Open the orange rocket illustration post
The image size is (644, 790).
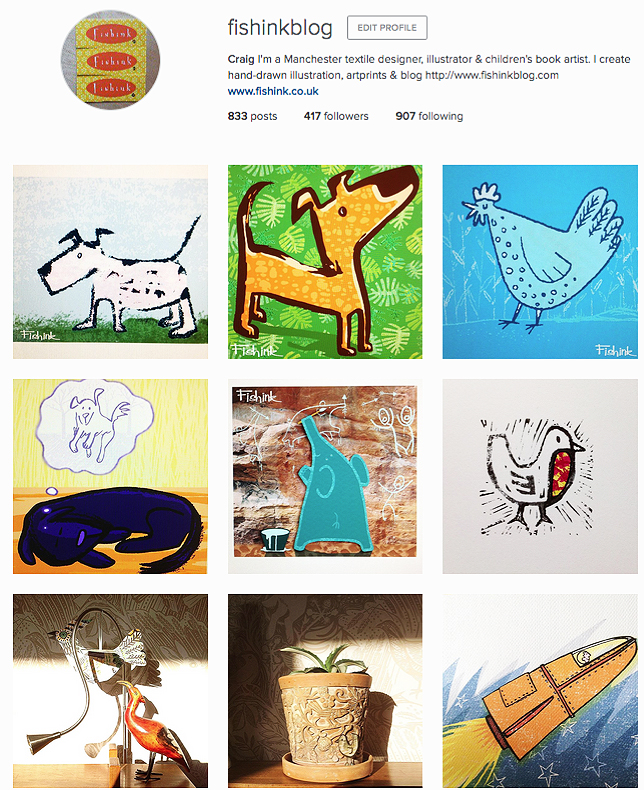click(540, 691)
